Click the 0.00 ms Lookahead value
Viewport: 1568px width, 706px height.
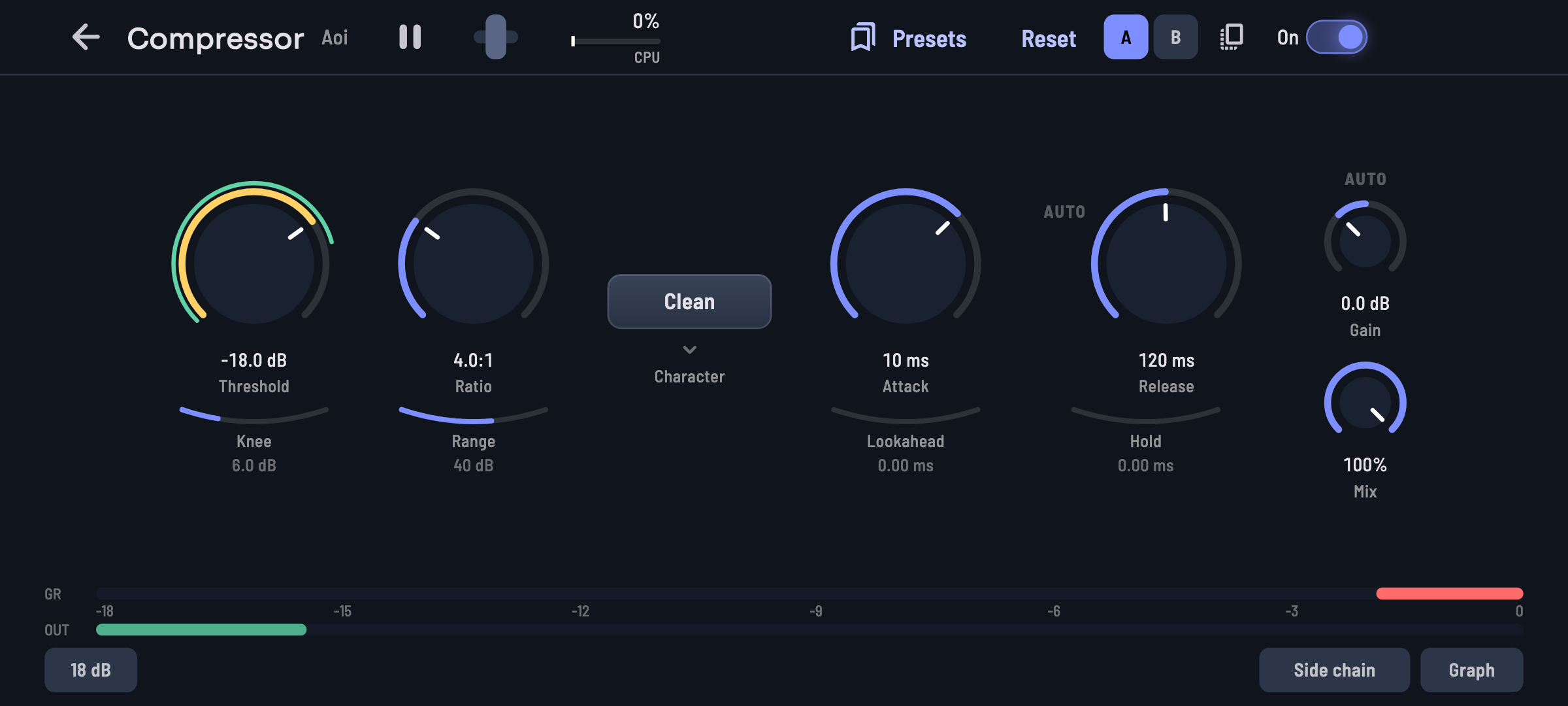pyautogui.click(x=906, y=465)
